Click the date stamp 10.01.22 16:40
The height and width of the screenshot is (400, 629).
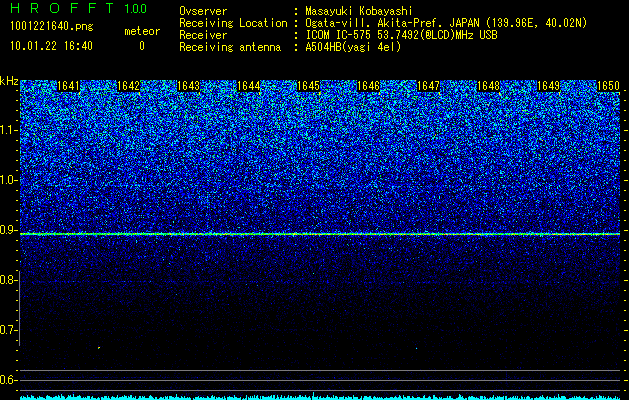pyautogui.click(x=51, y=46)
